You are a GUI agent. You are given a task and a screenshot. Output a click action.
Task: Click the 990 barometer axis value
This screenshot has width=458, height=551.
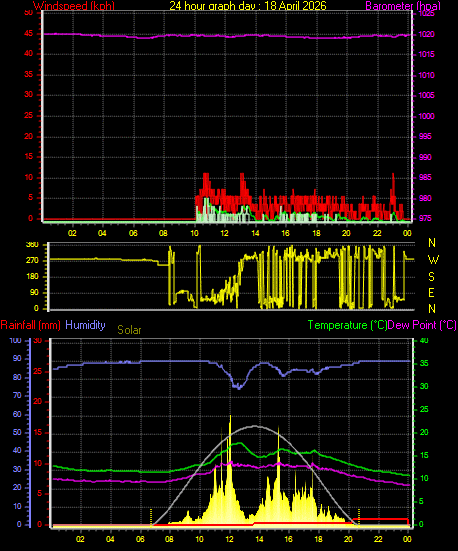click(x=425, y=157)
